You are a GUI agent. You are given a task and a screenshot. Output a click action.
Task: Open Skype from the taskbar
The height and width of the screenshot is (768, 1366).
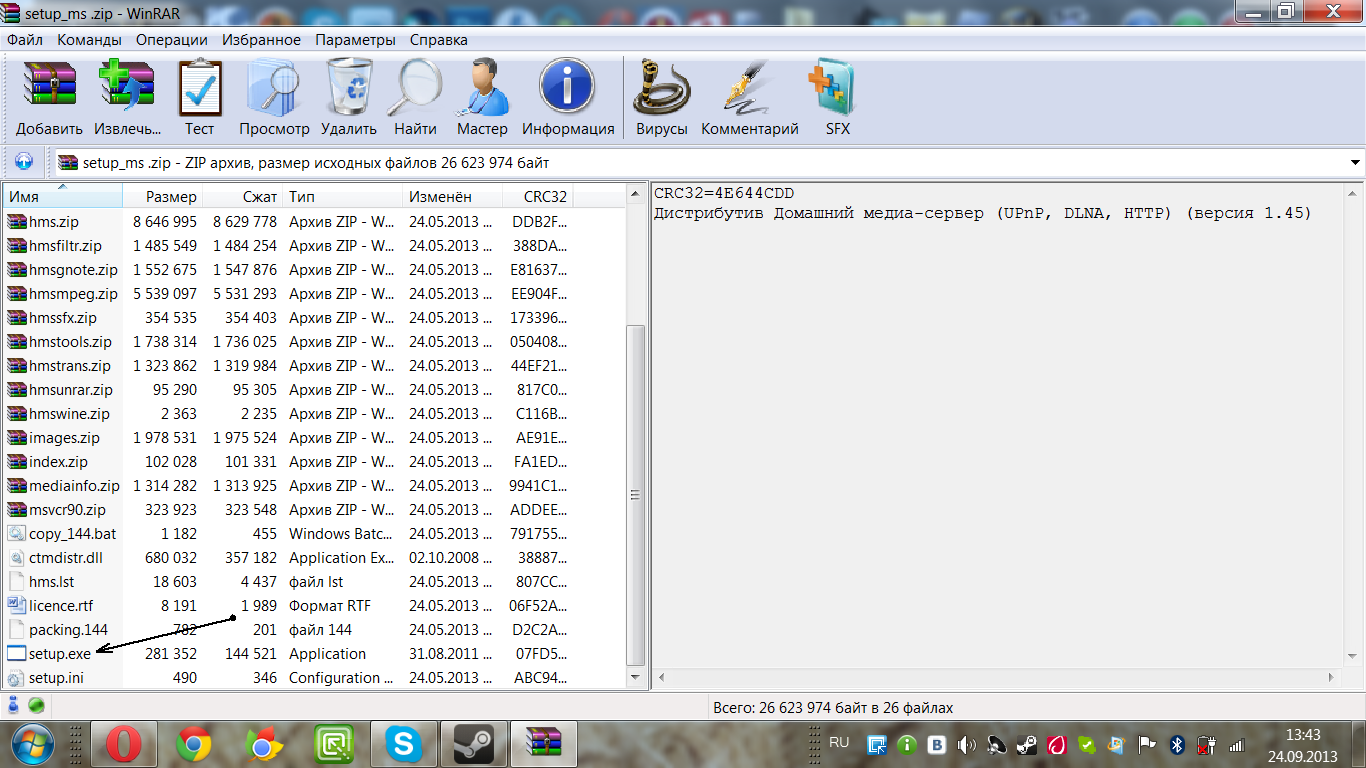pos(404,744)
